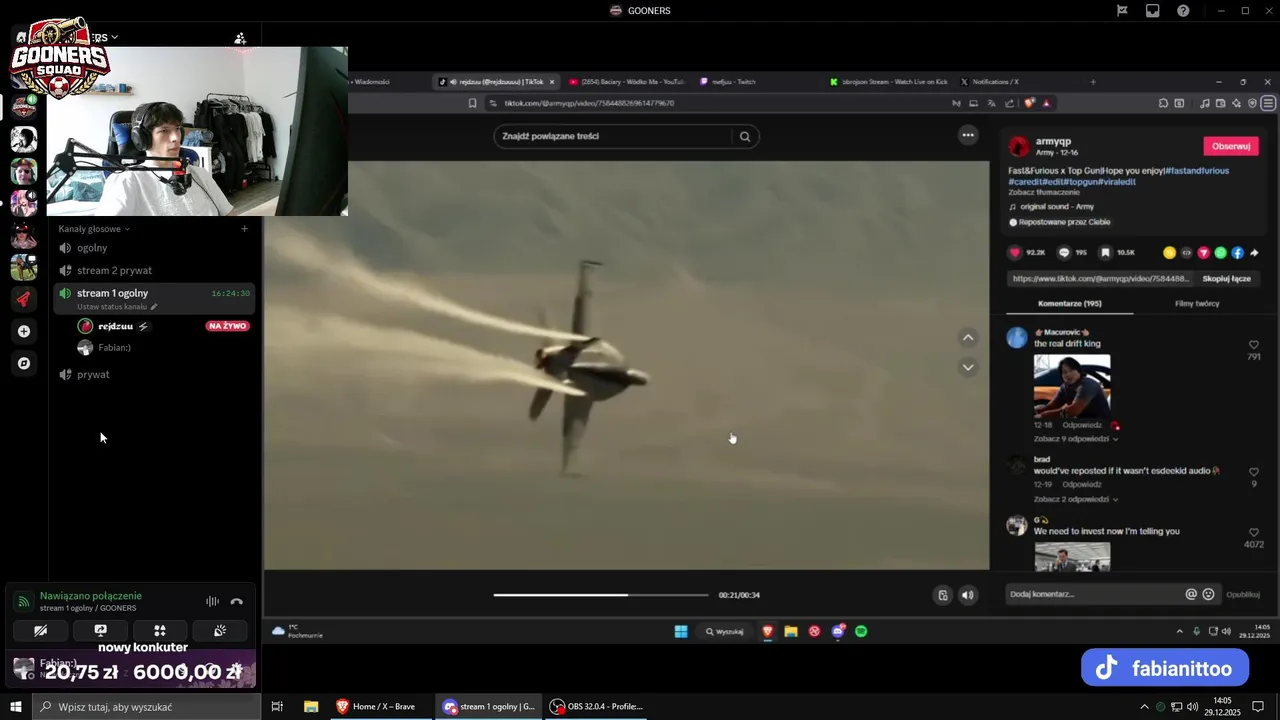The height and width of the screenshot is (720, 1280).
Task: Select the YouTube Baciary browser tab
Action: (626, 82)
